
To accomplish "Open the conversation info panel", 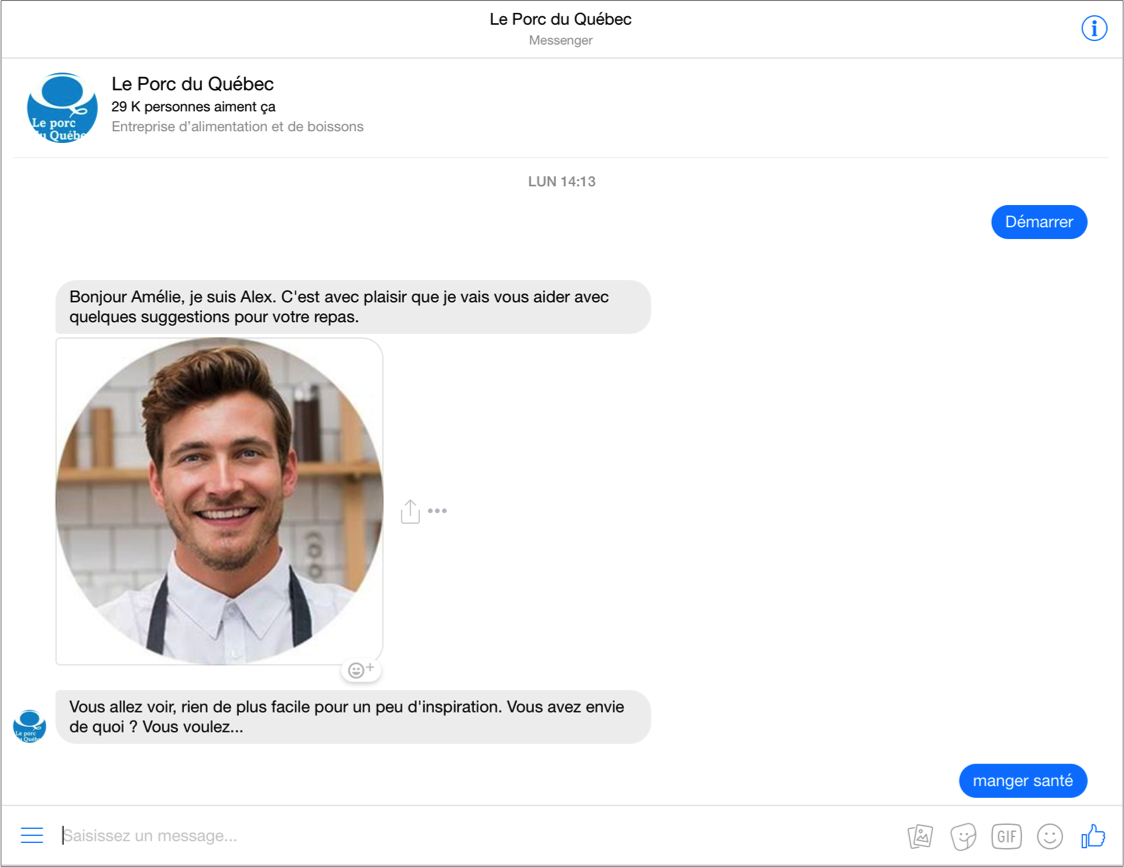I will (1094, 29).
